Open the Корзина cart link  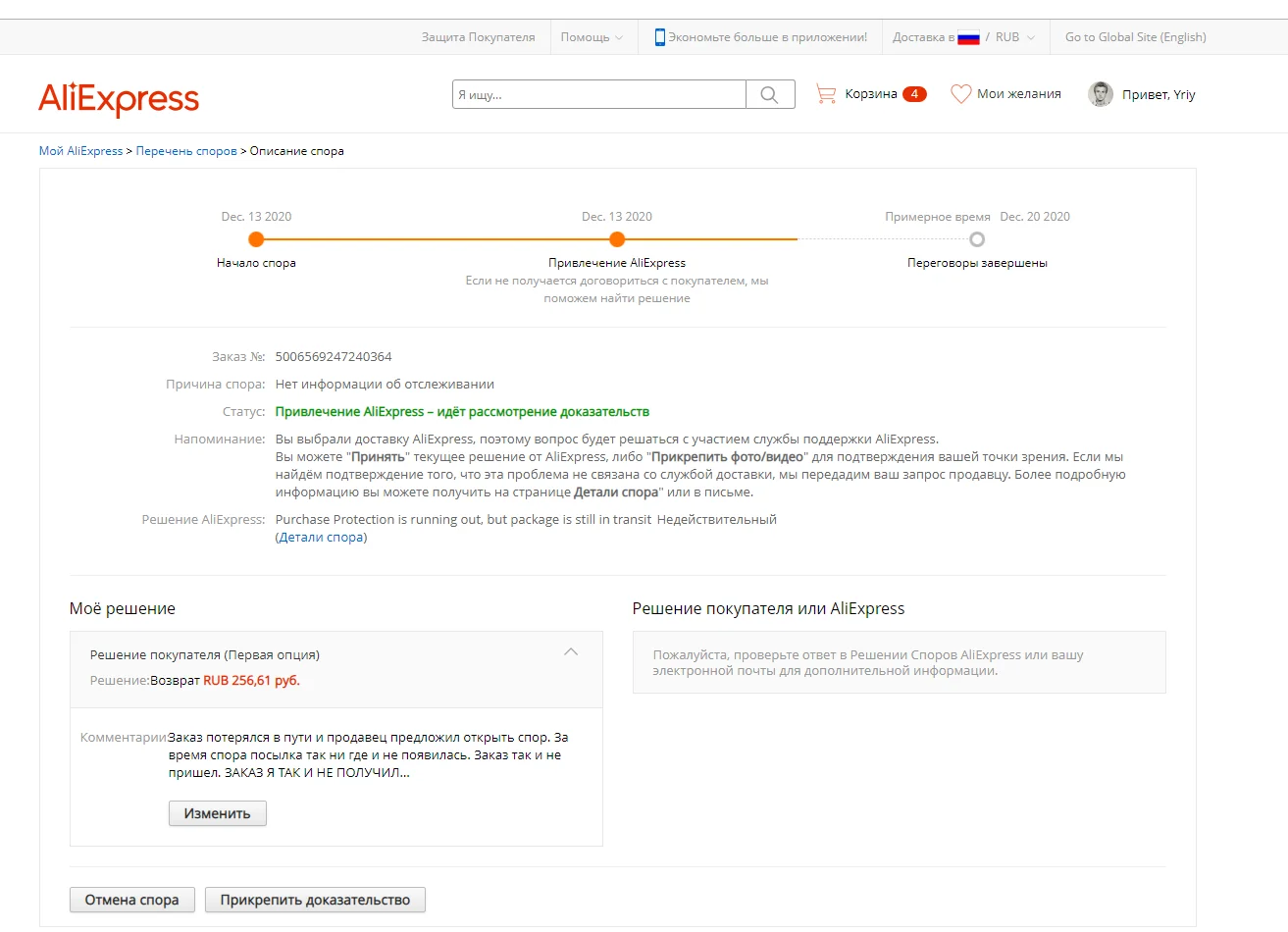871,94
